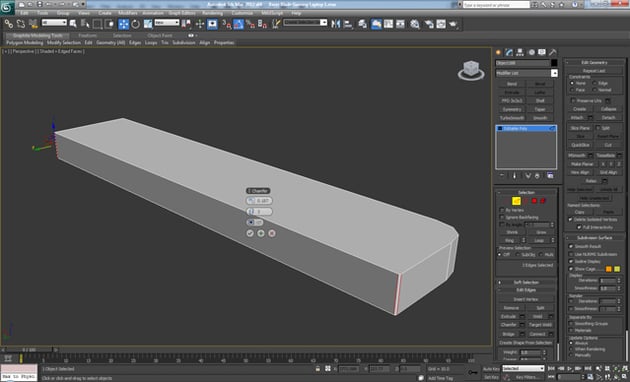Click the Play Animation control
Viewport: 630px width, 382px height.
pos(570,368)
